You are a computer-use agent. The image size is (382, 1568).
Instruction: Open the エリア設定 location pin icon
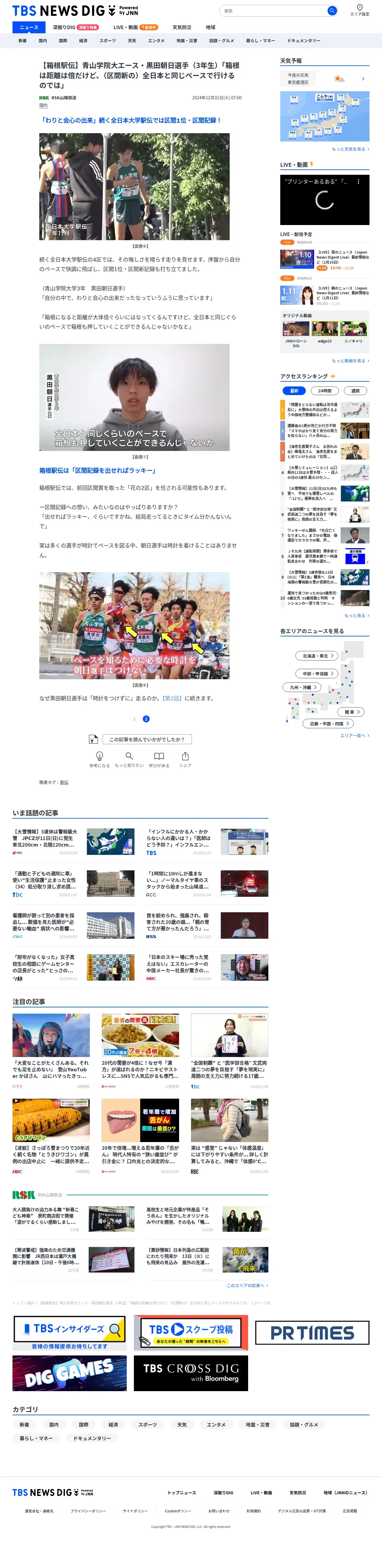pos(359,7)
